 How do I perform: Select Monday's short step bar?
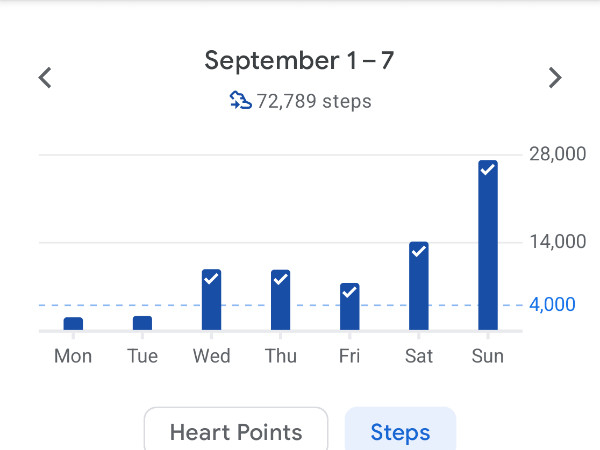tap(73, 323)
